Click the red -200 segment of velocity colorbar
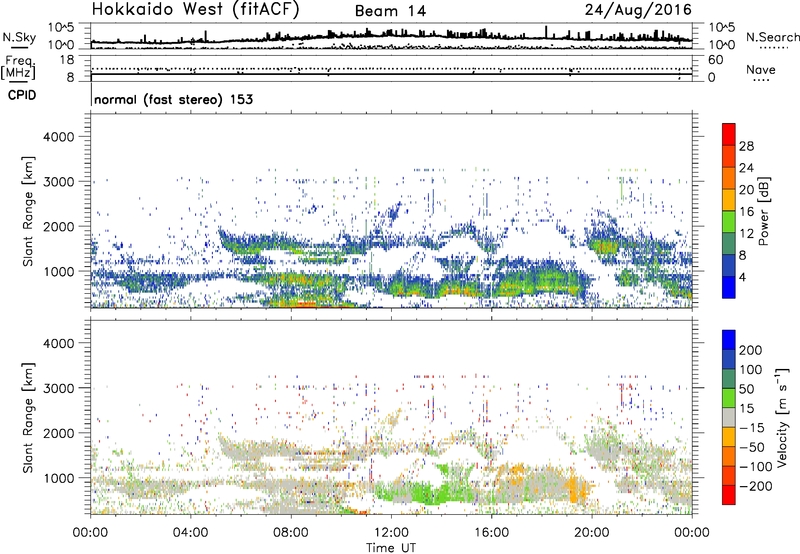800x554 pixels. [x=729, y=495]
